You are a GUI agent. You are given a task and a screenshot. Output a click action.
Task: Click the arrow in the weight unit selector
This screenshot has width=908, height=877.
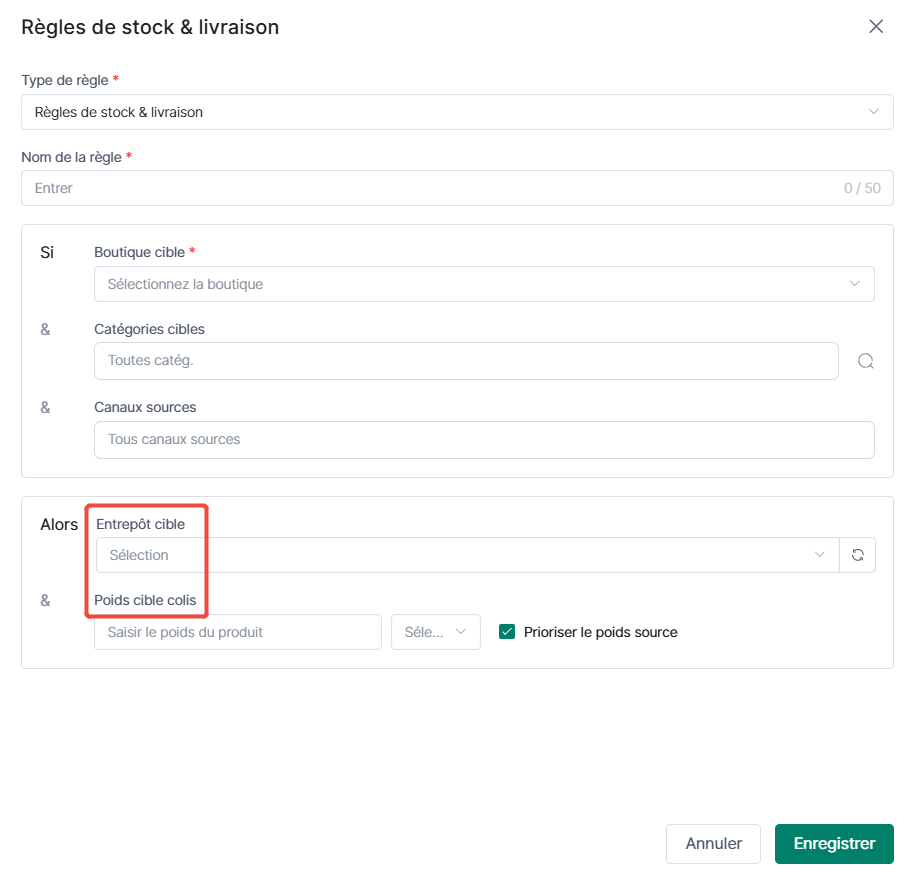pyautogui.click(x=460, y=632)
